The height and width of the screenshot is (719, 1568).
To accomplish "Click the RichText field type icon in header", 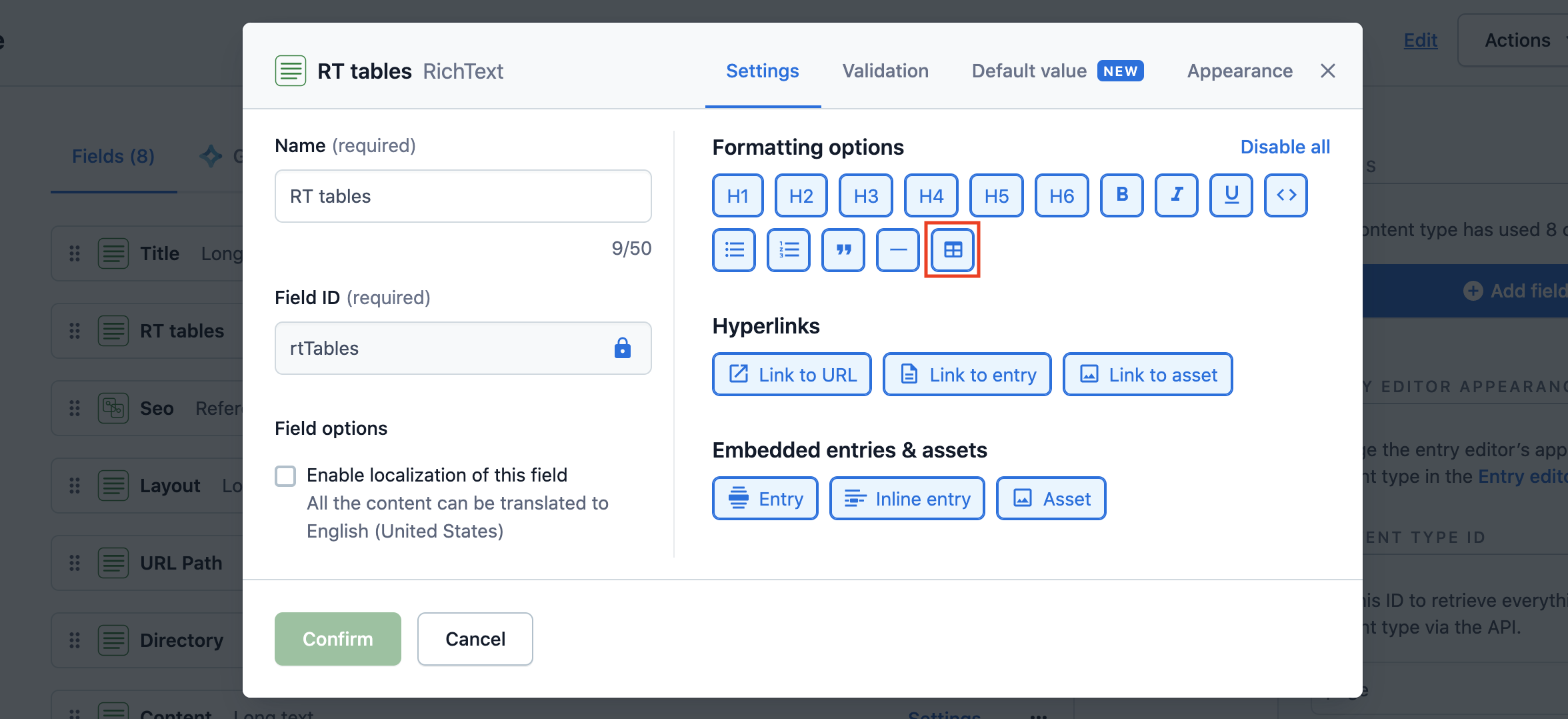I will [291, 71].
